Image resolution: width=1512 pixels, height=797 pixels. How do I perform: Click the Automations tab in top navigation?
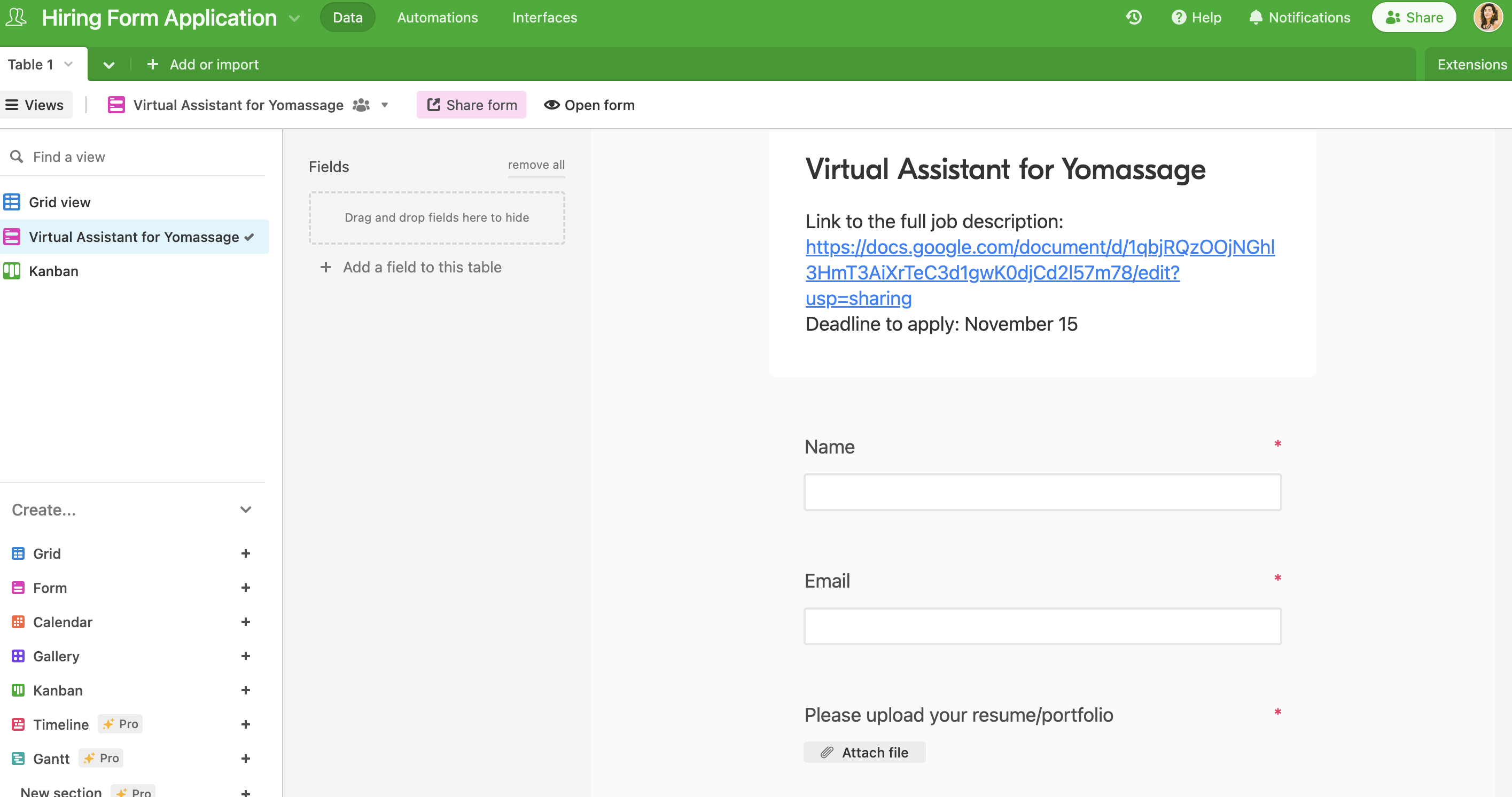point(437,17)
